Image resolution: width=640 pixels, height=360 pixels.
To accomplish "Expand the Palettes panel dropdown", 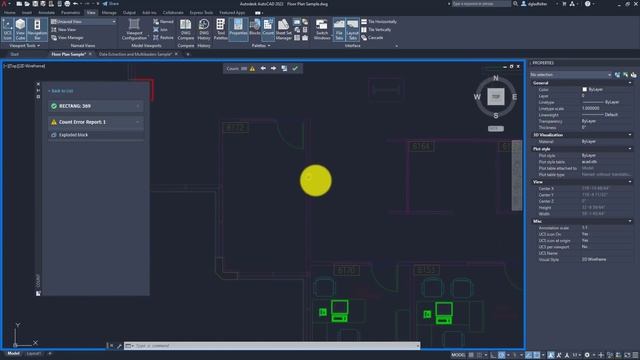I will pos(261,46).
